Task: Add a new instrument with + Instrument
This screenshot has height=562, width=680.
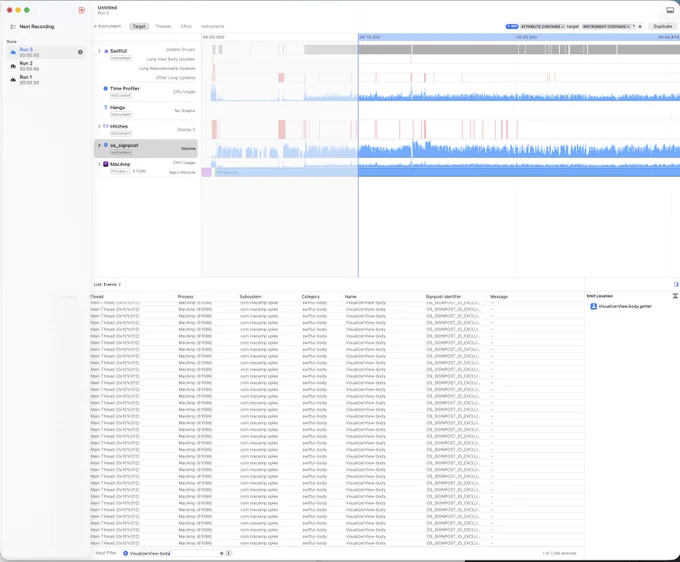Action: 107,26
